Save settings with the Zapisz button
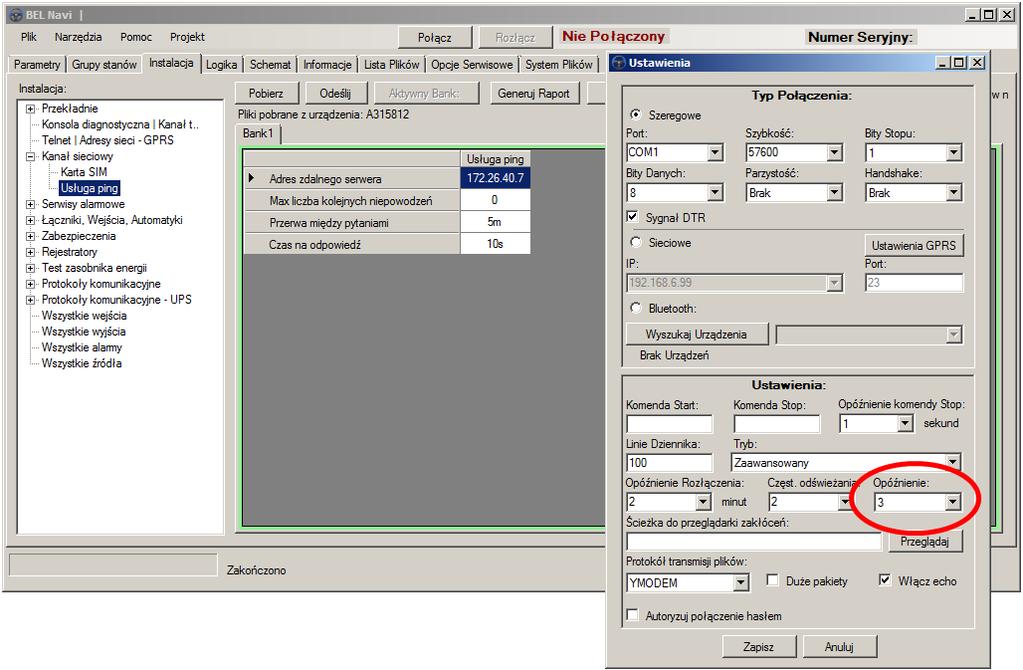 [759, 647]
